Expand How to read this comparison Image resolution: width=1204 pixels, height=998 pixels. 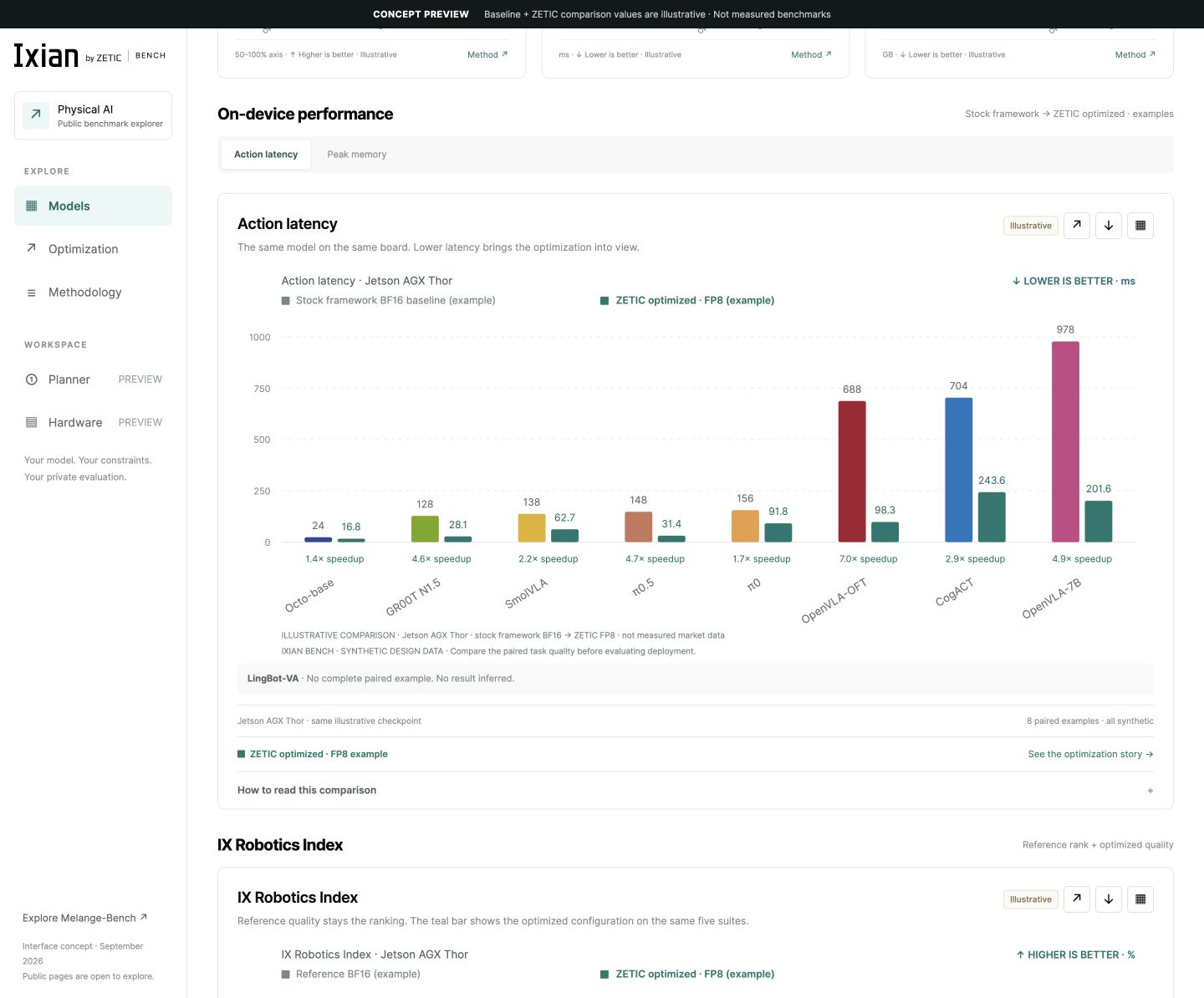(x=696, y=790)
